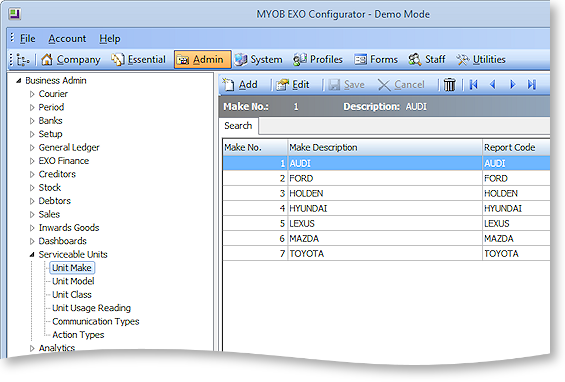Click the MYOB EXO application icon in title bar
Viewport: 565px width, 382px height.
(x=15, y=14)
